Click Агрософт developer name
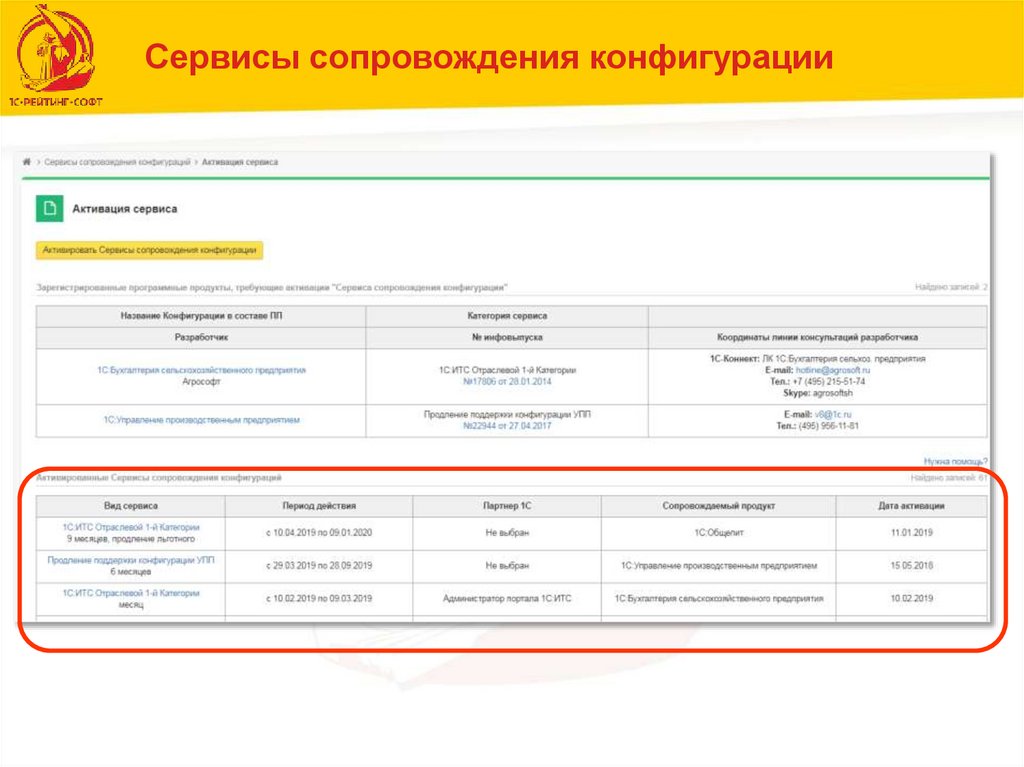The height and width of the screenshot is (767, 1024). coord(201,382)
